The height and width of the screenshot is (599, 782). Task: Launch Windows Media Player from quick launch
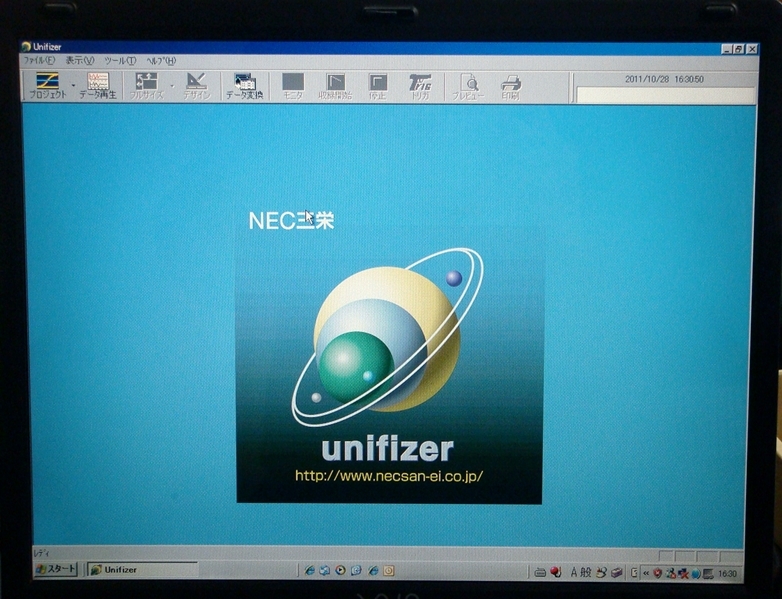pyautogui.click(x=341, y=570)
